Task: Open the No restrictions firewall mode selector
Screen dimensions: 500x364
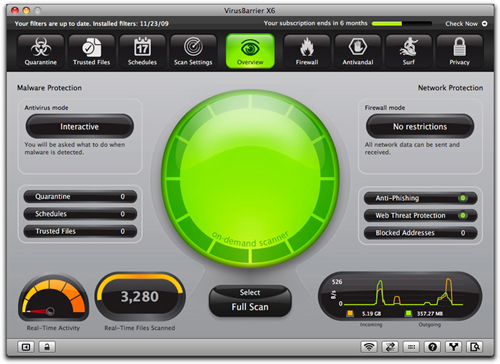Action: pos(420,127)
